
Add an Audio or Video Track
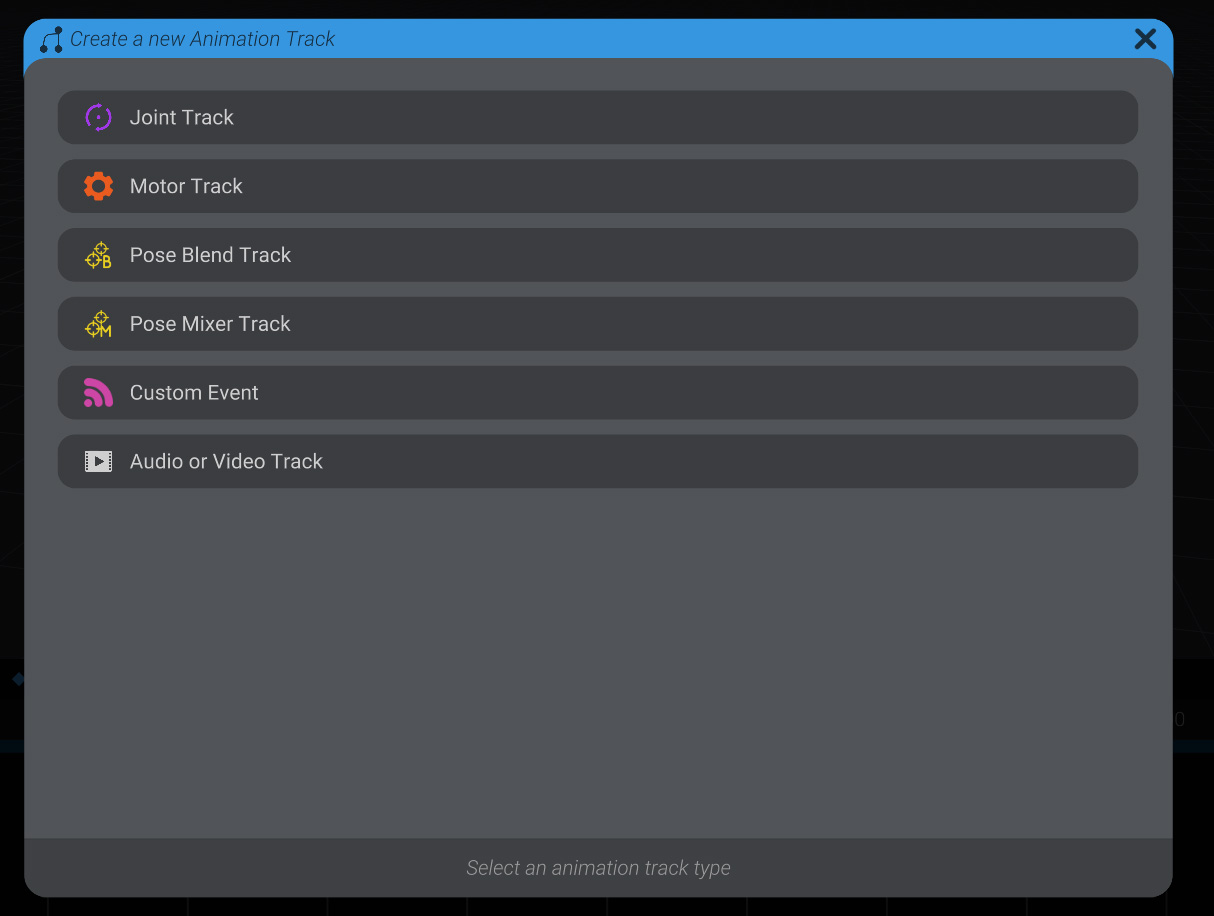point(598,461)
